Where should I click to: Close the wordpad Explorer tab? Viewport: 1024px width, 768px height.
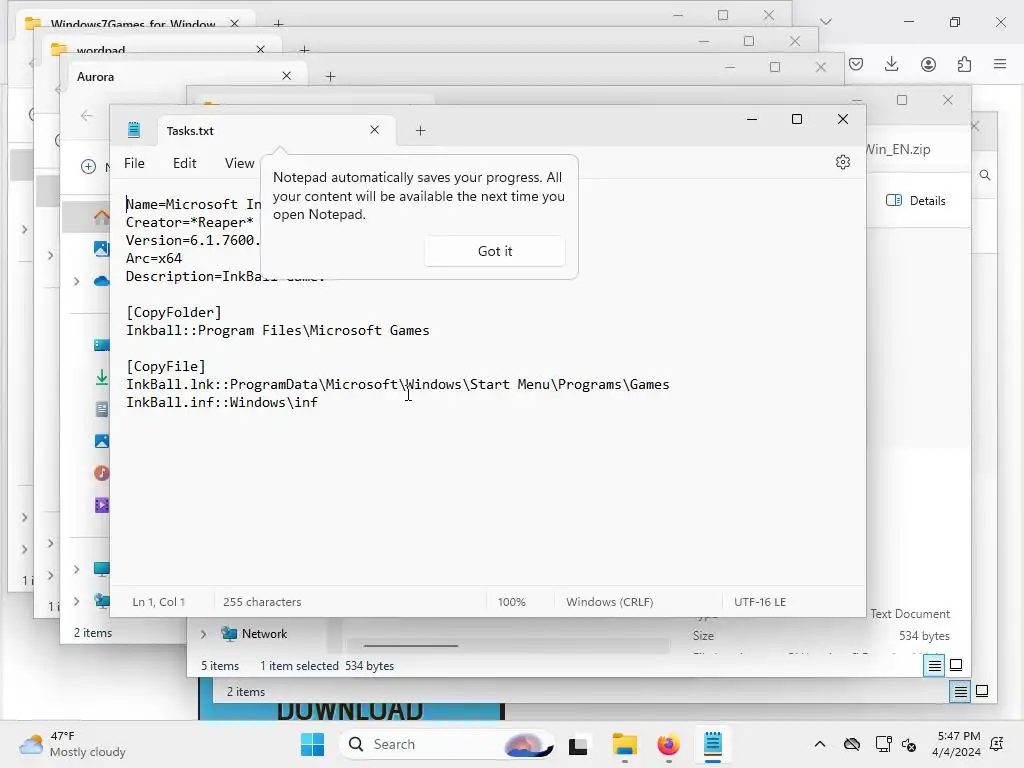[260, 50]
